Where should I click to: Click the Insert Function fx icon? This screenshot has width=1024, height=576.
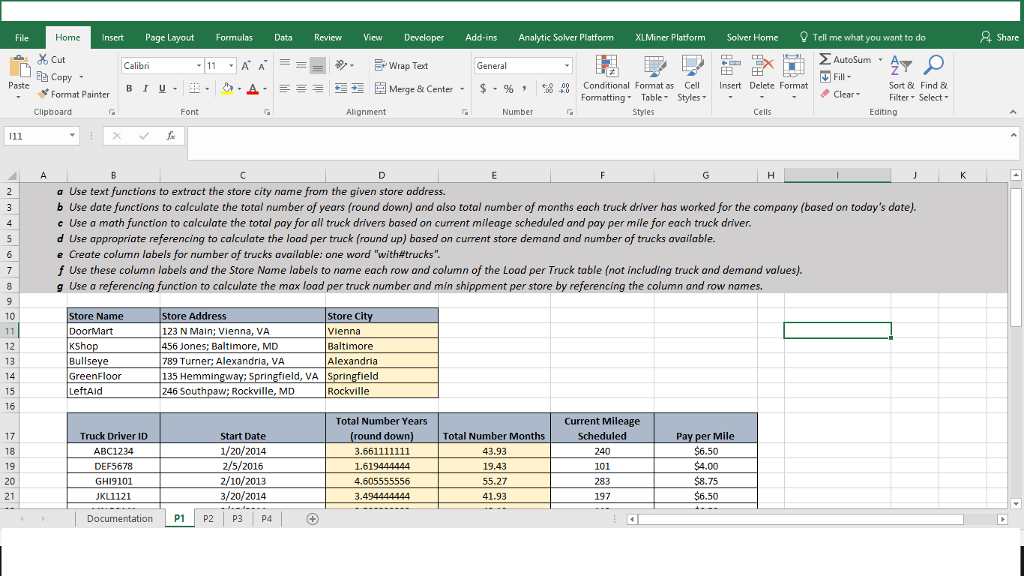[170, 136]
